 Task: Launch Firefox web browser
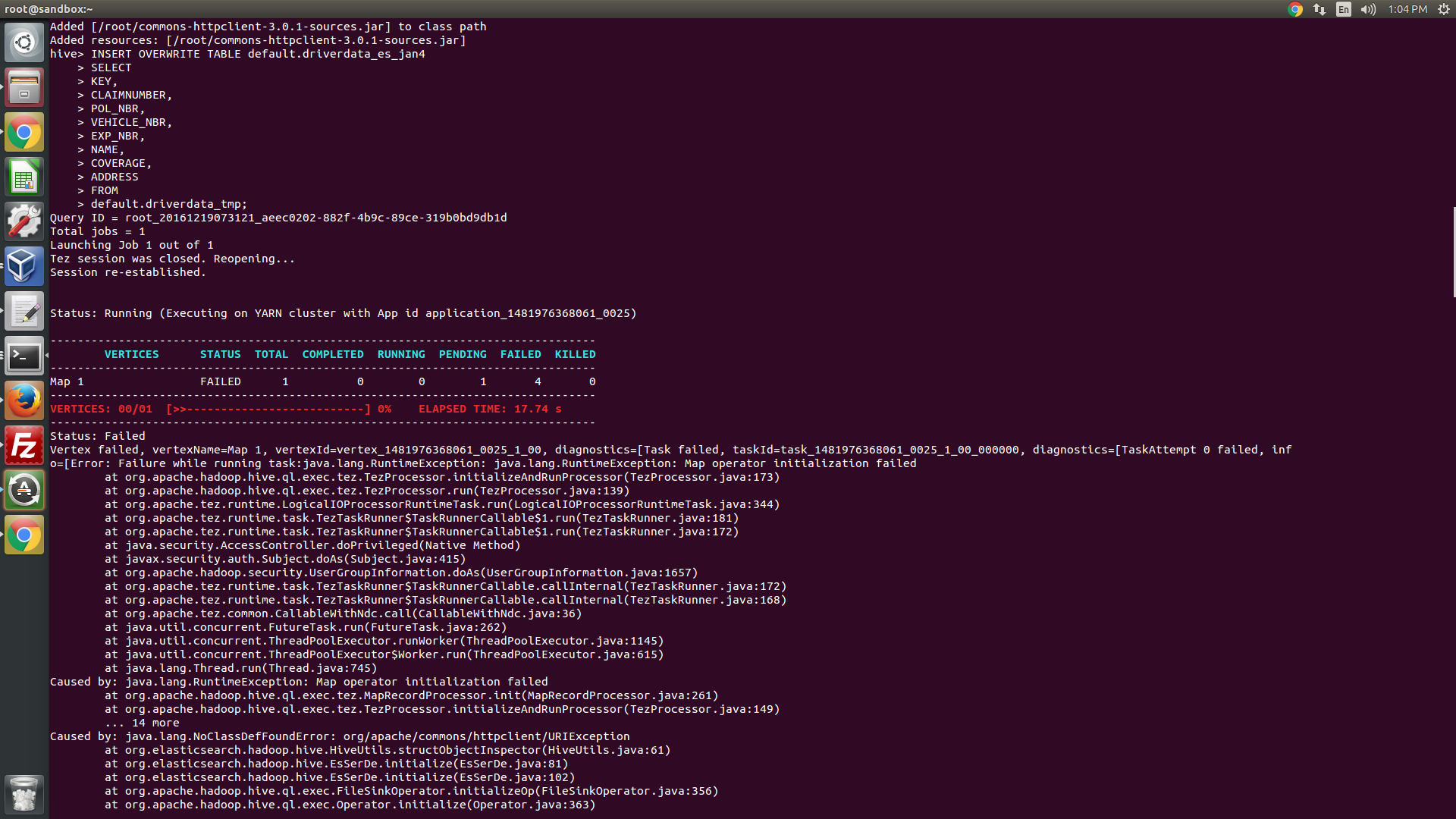(x=24, y=401)
